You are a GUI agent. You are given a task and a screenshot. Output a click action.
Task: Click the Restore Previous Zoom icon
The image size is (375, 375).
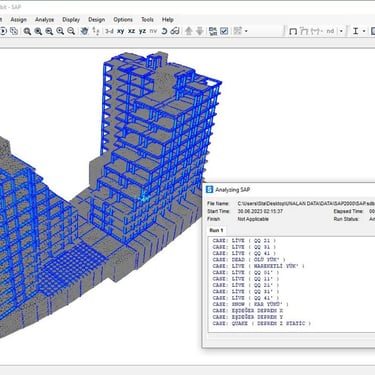click(49, 31)
